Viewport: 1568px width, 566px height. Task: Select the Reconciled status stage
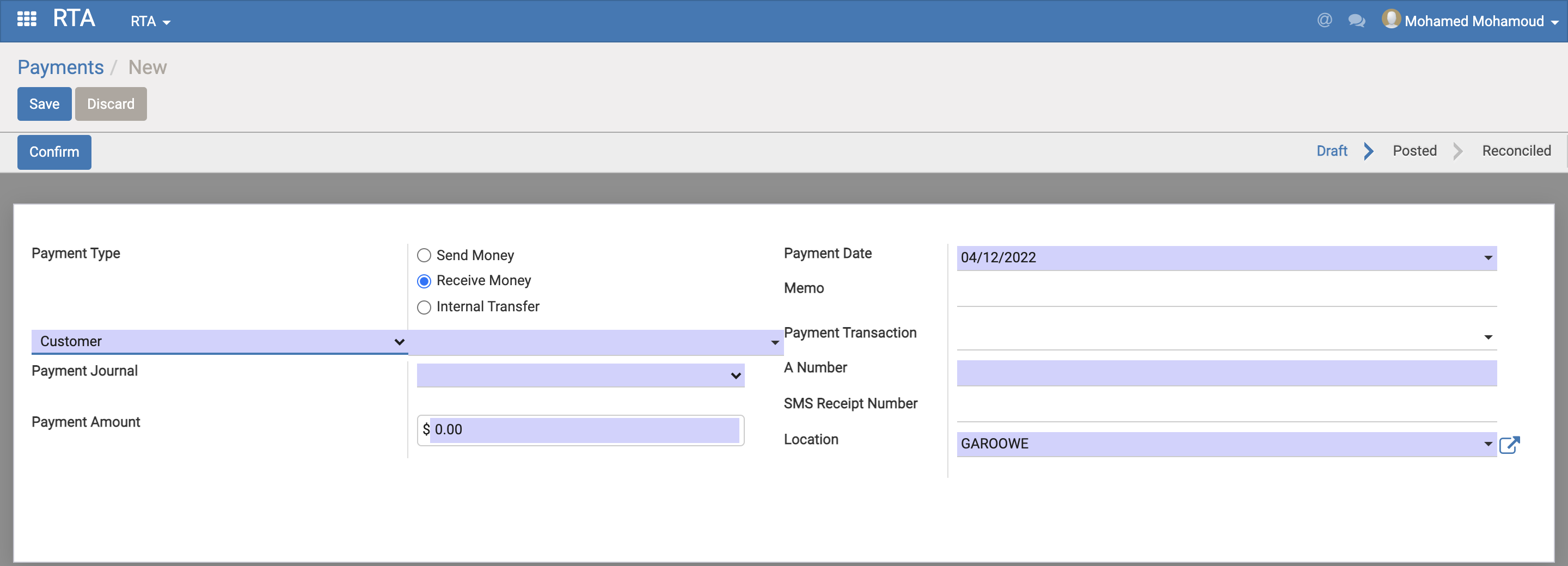tap(1516, 151)
